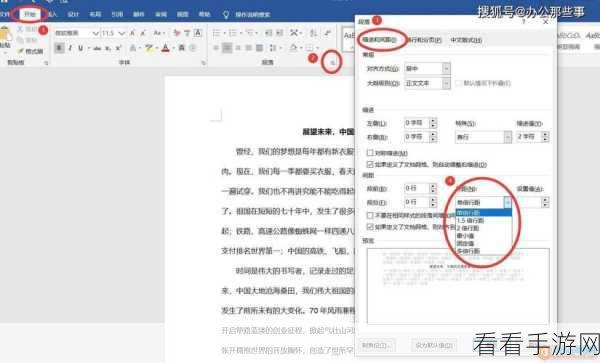Click the Bullets list icon
The width and height of the screenshot is (600, 363).
click(217, 33)
